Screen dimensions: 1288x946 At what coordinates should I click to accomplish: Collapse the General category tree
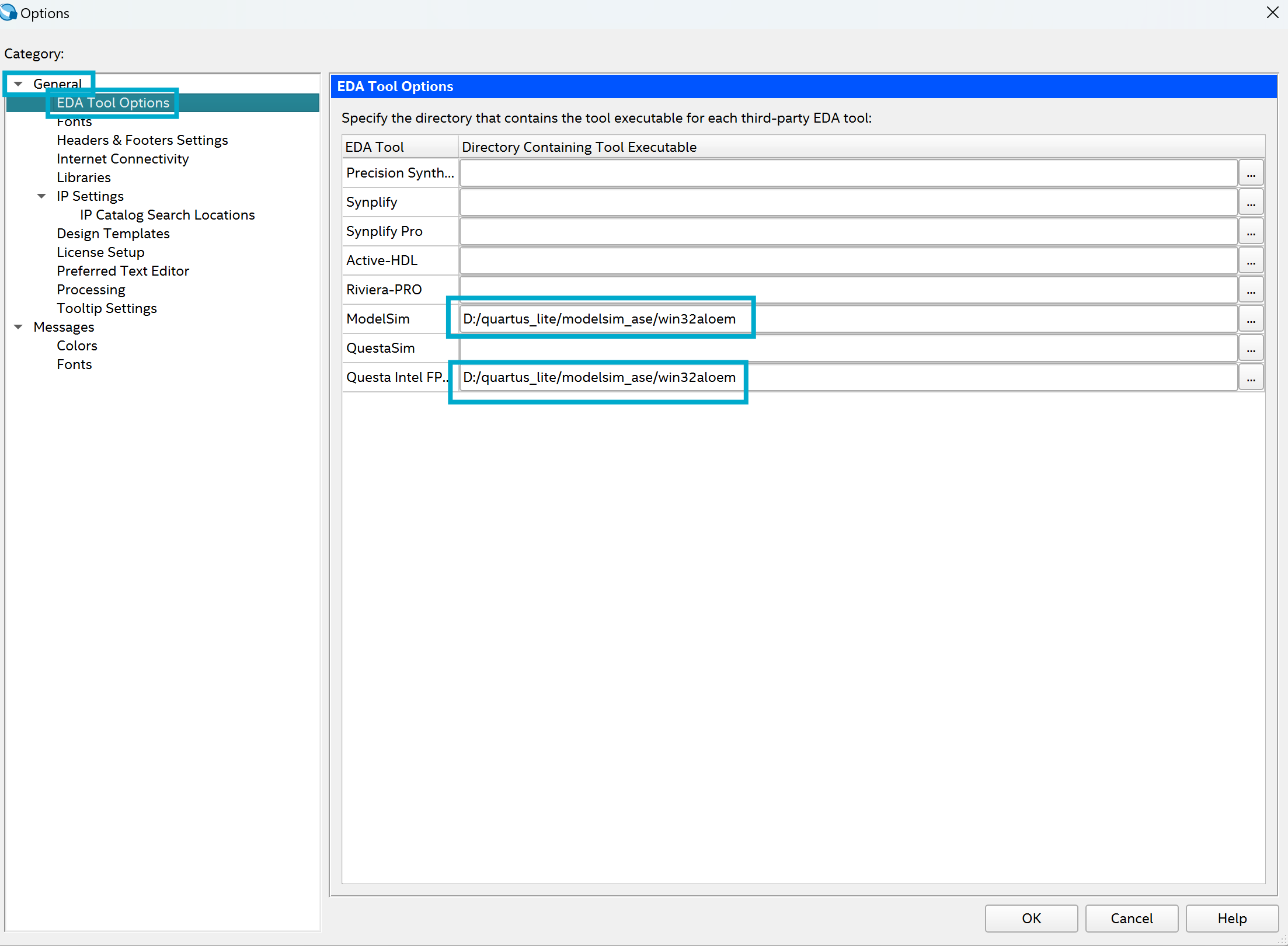19,84
